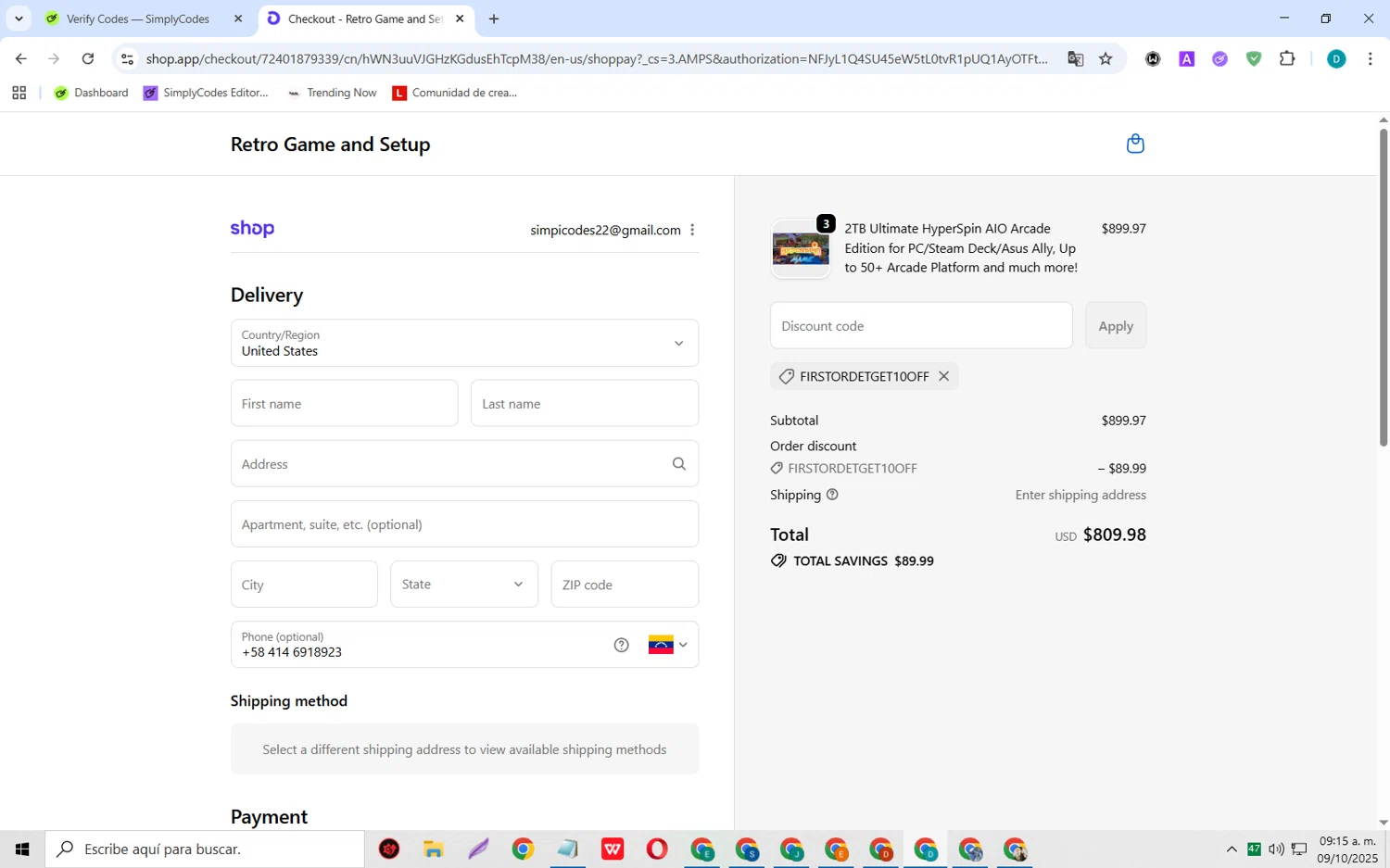The height and width of the screenshot is (868, 1390).
Task: Click the TOTAL SAVINGS $89.99 text
Action: 864,561
